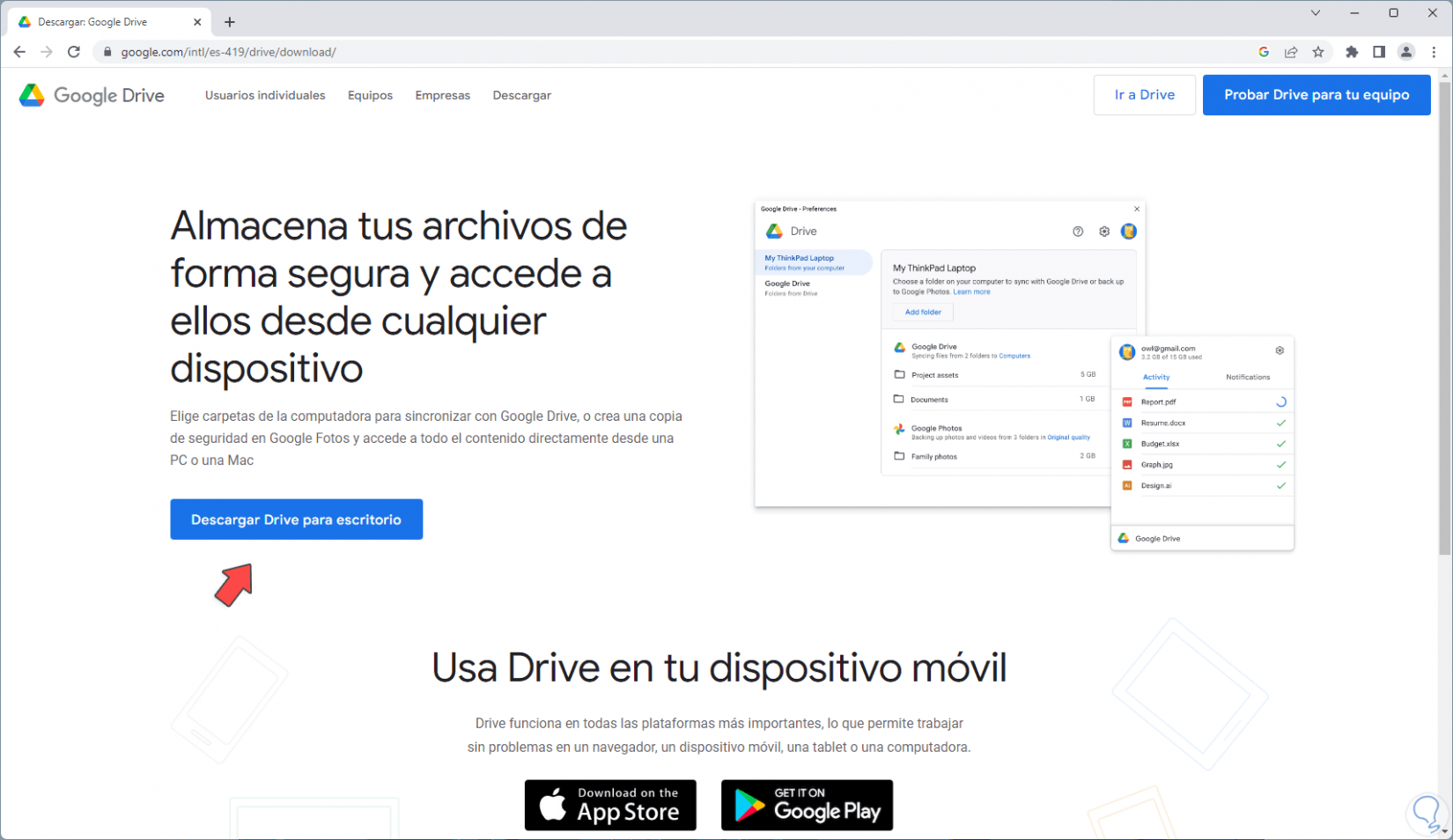Screen dimensions: 1453x840
Task: Click the Ir a Drive button
Action: pyautogui.click(x=1144, y=95)
